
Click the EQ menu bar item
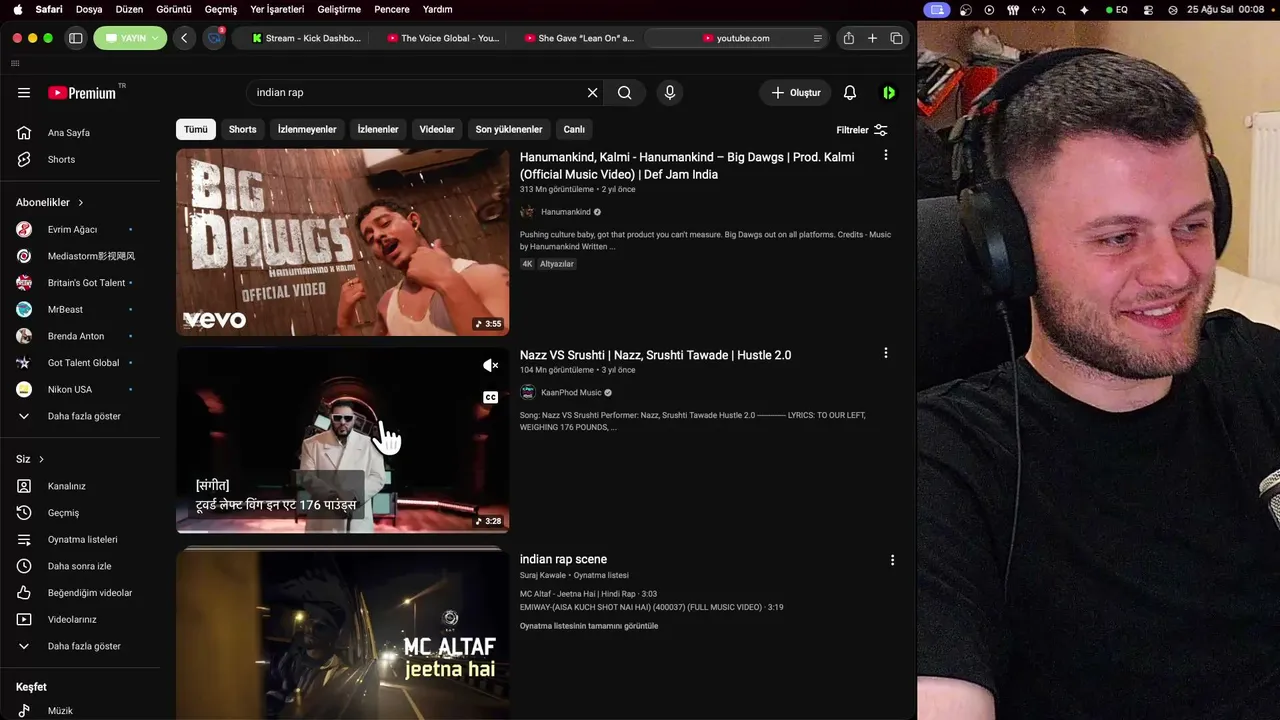coord(1117,10)
